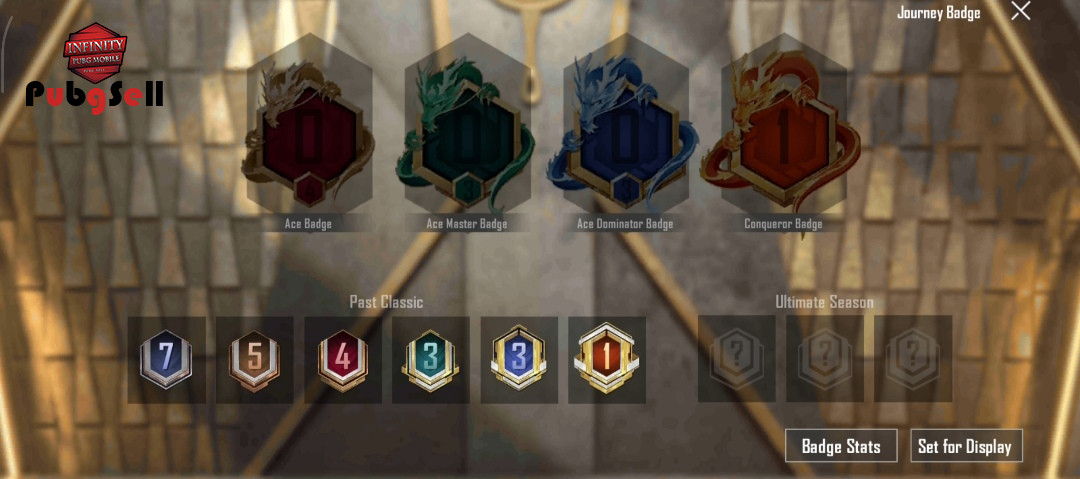Open the first locked Ultimate Season slot
This screenshot has height=479, width=1080.
coord(736,359)
